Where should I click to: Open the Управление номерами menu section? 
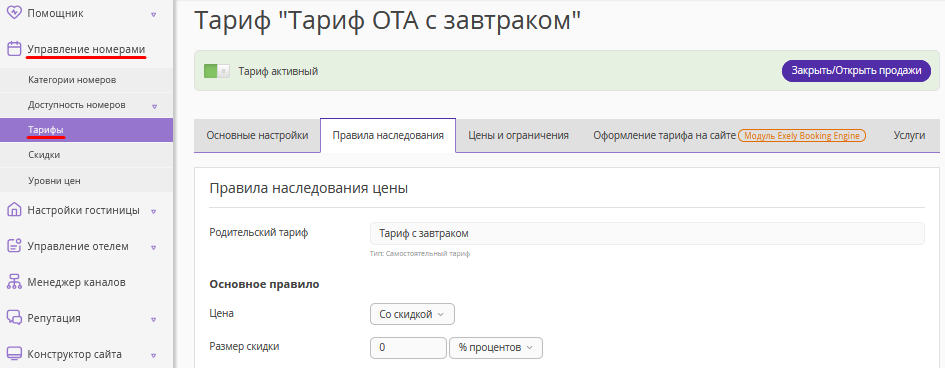coord(86,49)
